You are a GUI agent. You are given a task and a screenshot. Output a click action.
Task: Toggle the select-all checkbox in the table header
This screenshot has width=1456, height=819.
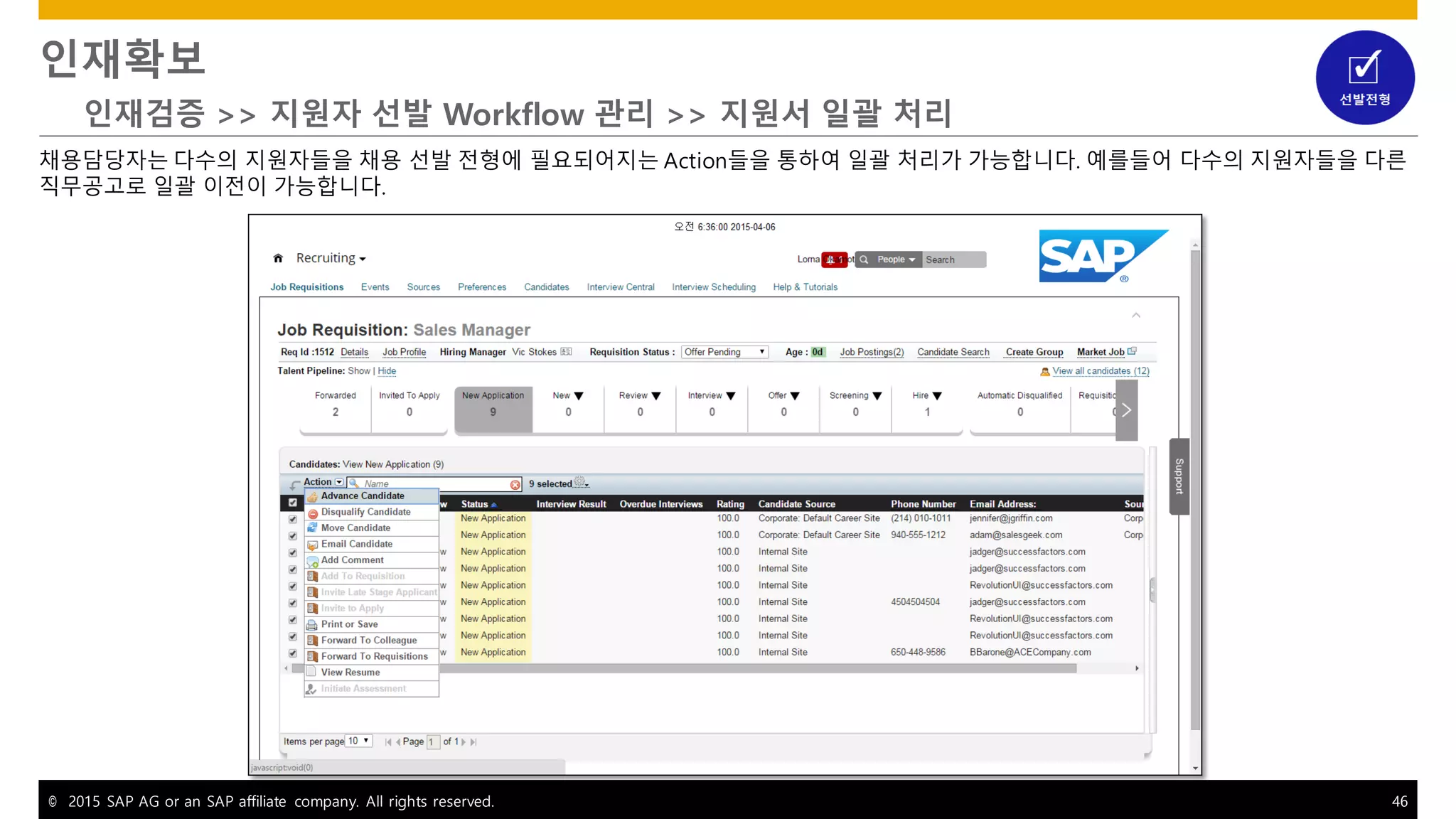coord(292,503)
